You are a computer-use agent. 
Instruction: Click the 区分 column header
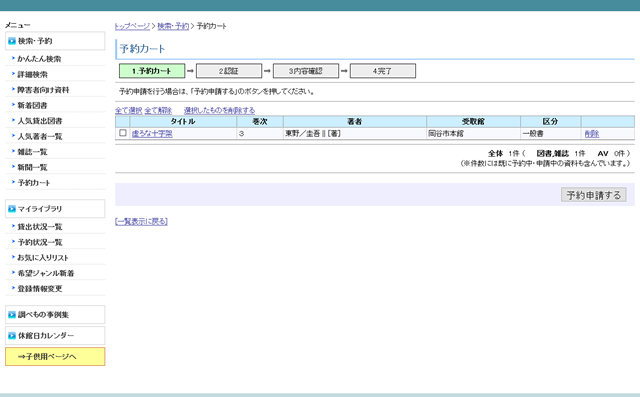(x=550, y=122)
